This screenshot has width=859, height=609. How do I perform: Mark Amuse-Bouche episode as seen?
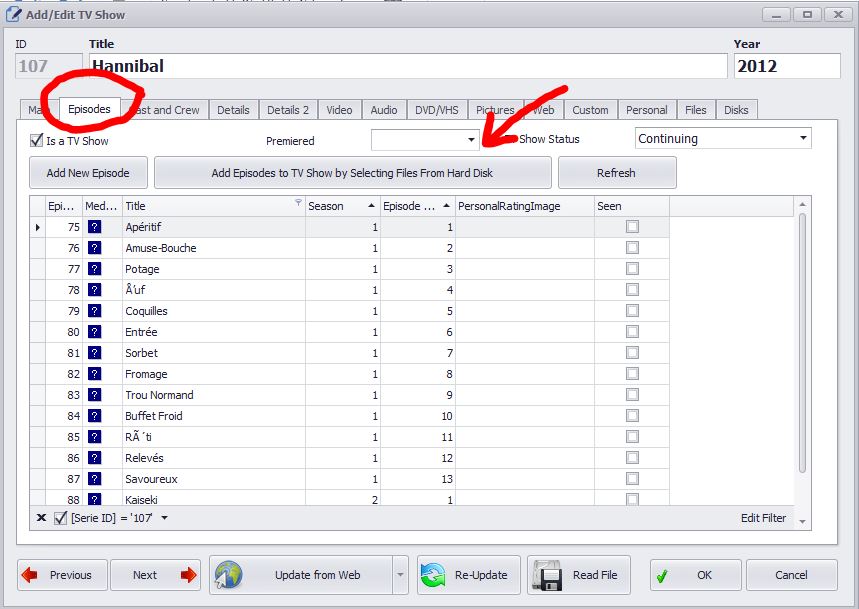(632, 248)
